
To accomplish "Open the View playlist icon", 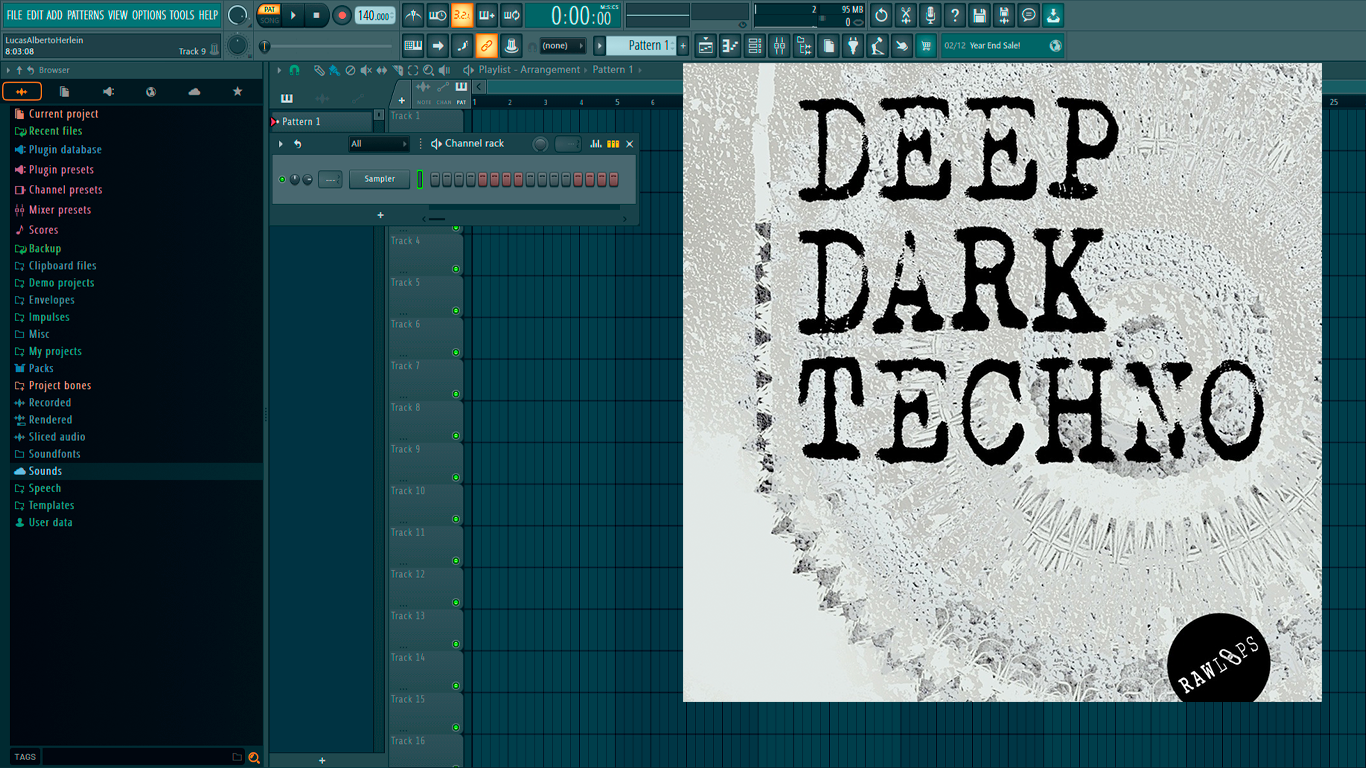I will pyautogui.click(x=706, y=45).
